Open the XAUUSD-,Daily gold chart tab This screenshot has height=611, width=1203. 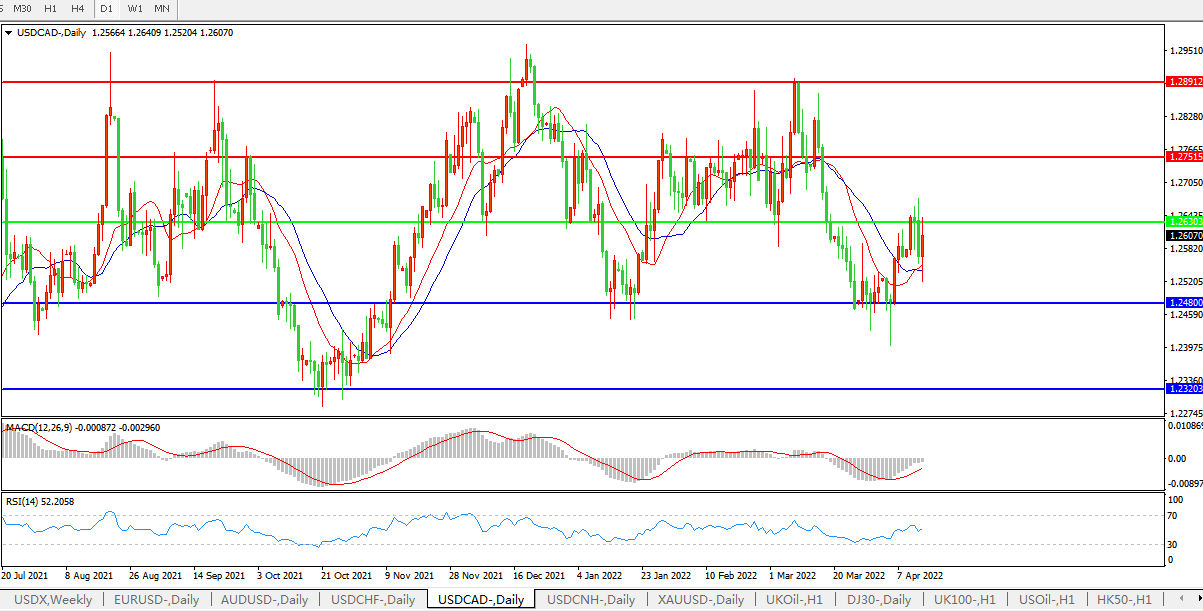pos(701,600)
